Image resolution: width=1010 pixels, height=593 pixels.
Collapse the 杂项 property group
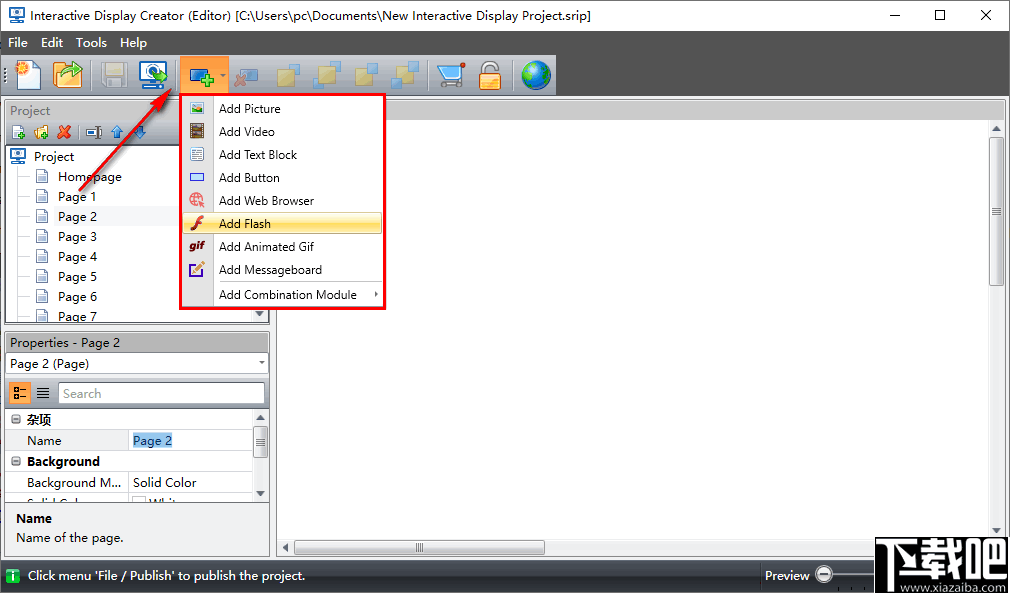click(16, 420)
